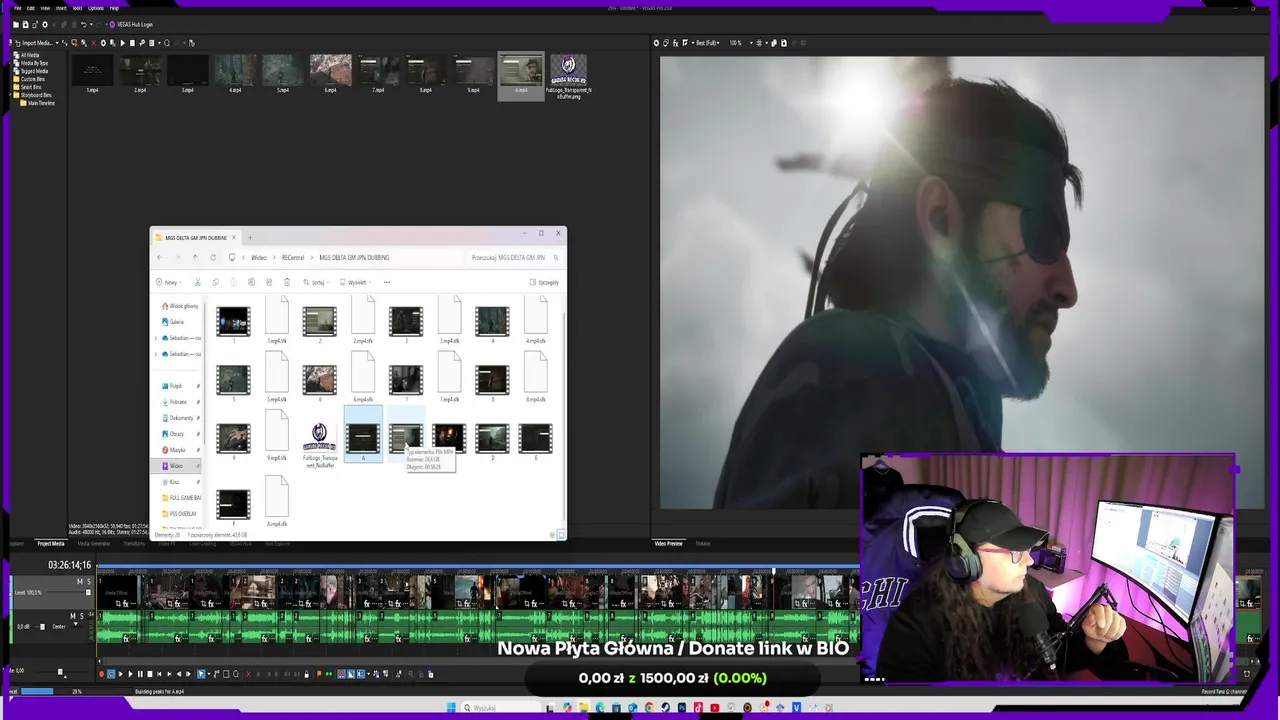Image resolution: width=1280 pixels, height=720 pixels.
Task: Open Pobrane in Explorer sidebar
Action: coord(177,402)
